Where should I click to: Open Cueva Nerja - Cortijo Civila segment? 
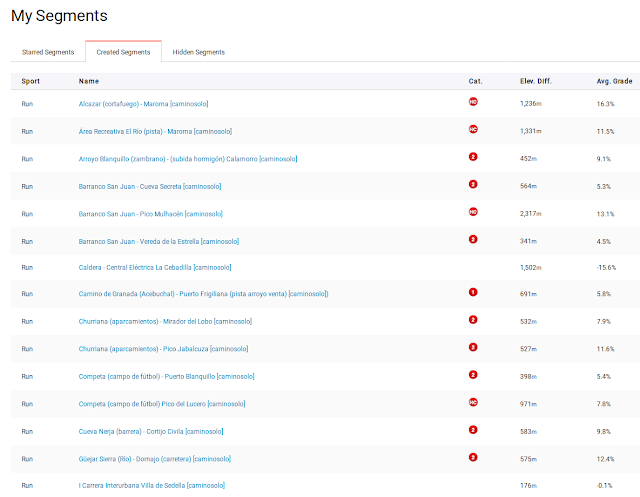151,430
